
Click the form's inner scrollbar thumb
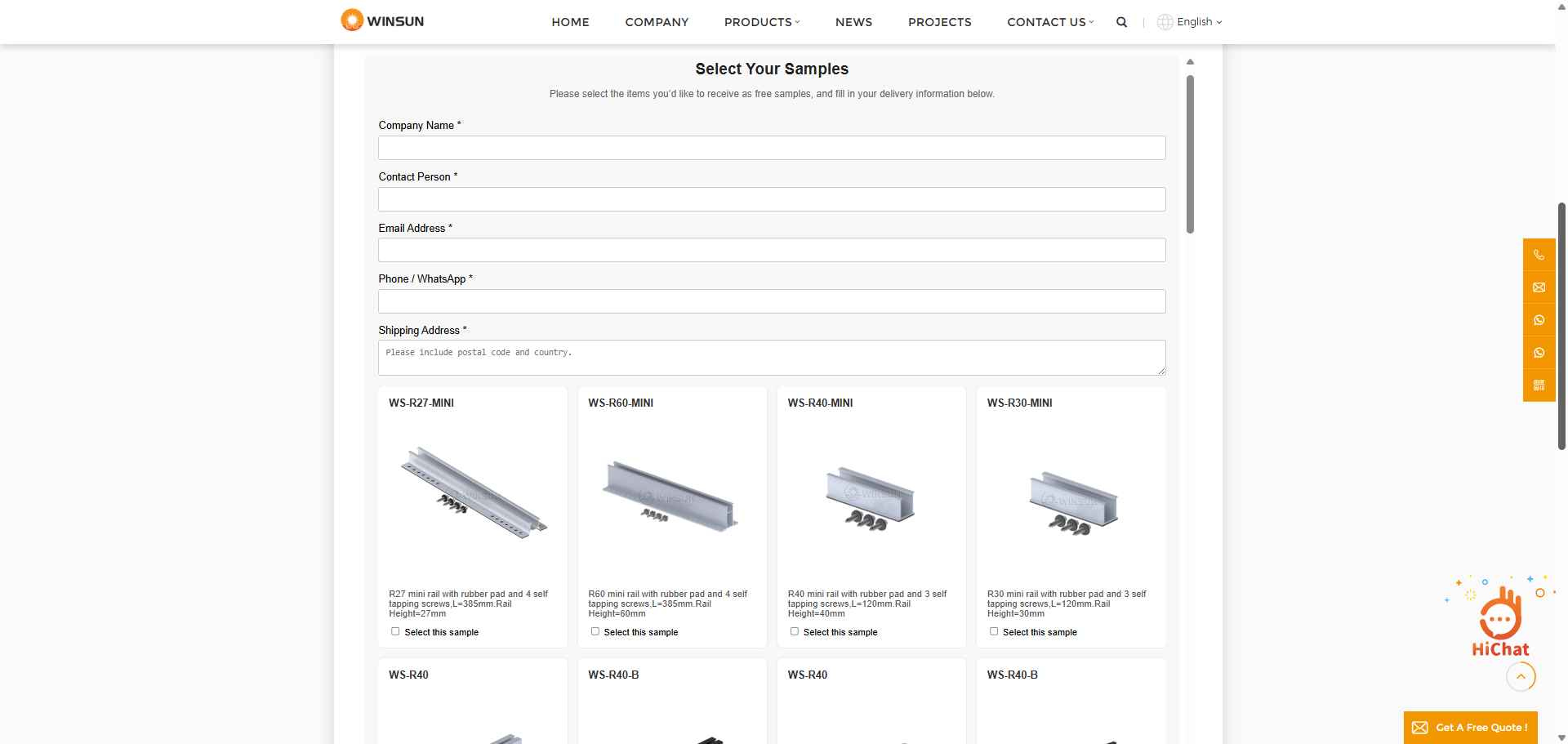tap(1190, 154)
